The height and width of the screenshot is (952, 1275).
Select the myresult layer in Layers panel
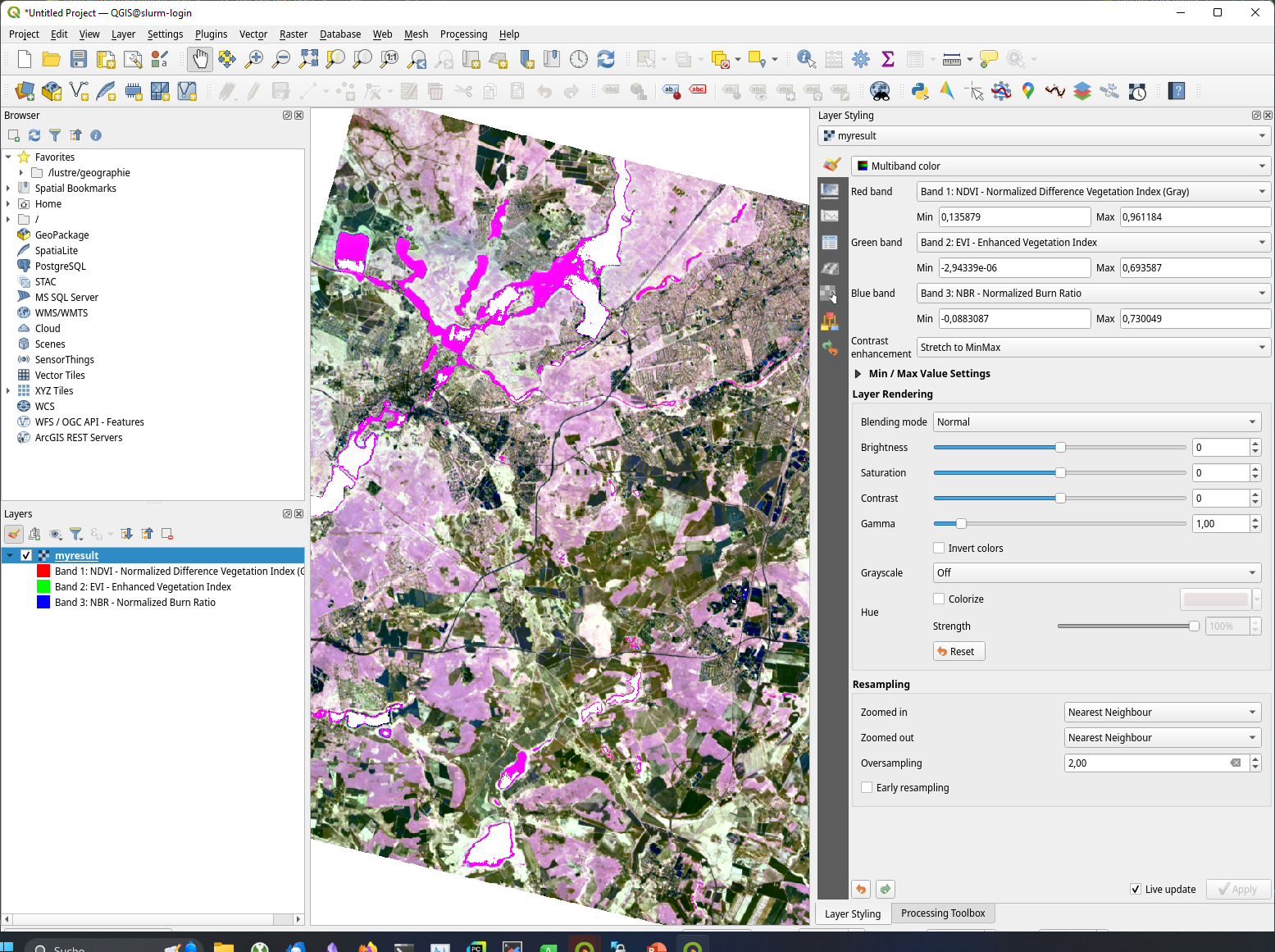76,555
